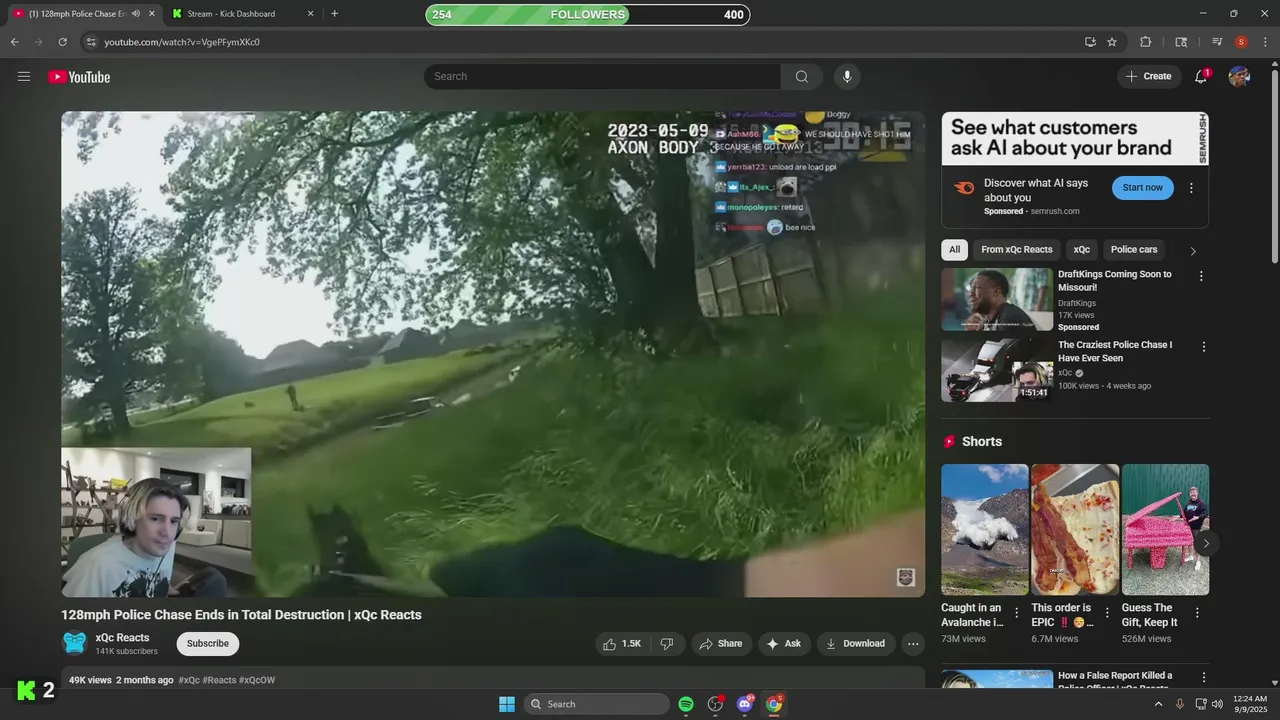Show hidden system tray icons chevron
This screenshot has width=1280, height=720.
click(1159, 704)
